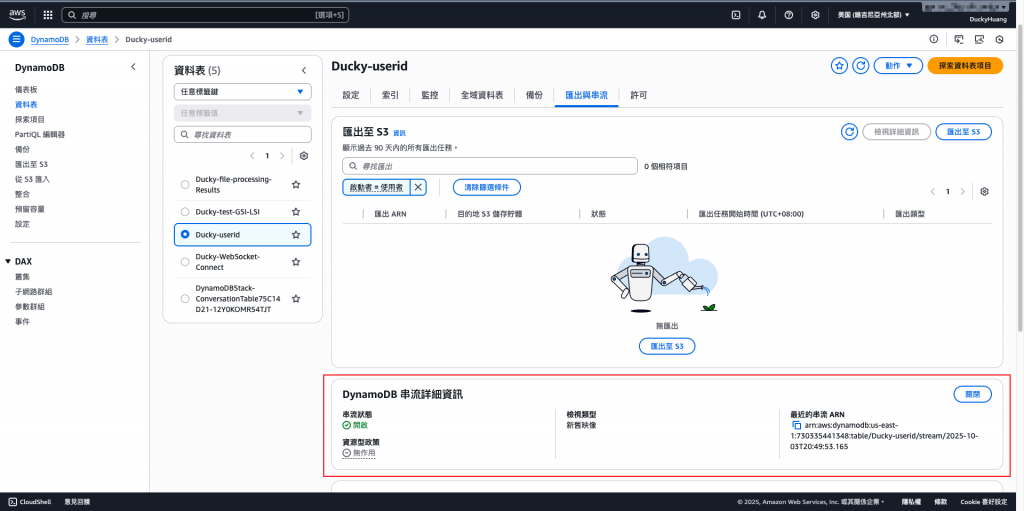Open 叢集 under DAX
Image resolution: width=1024 pixels, height=511 pixels.
(x=22, y=276)
